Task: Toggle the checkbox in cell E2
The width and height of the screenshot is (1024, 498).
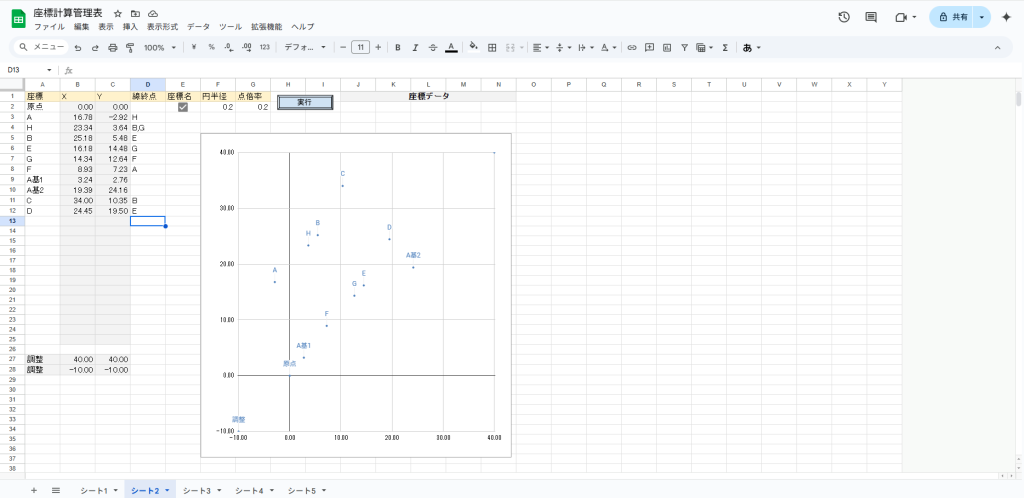Action: tap(183, 107)
